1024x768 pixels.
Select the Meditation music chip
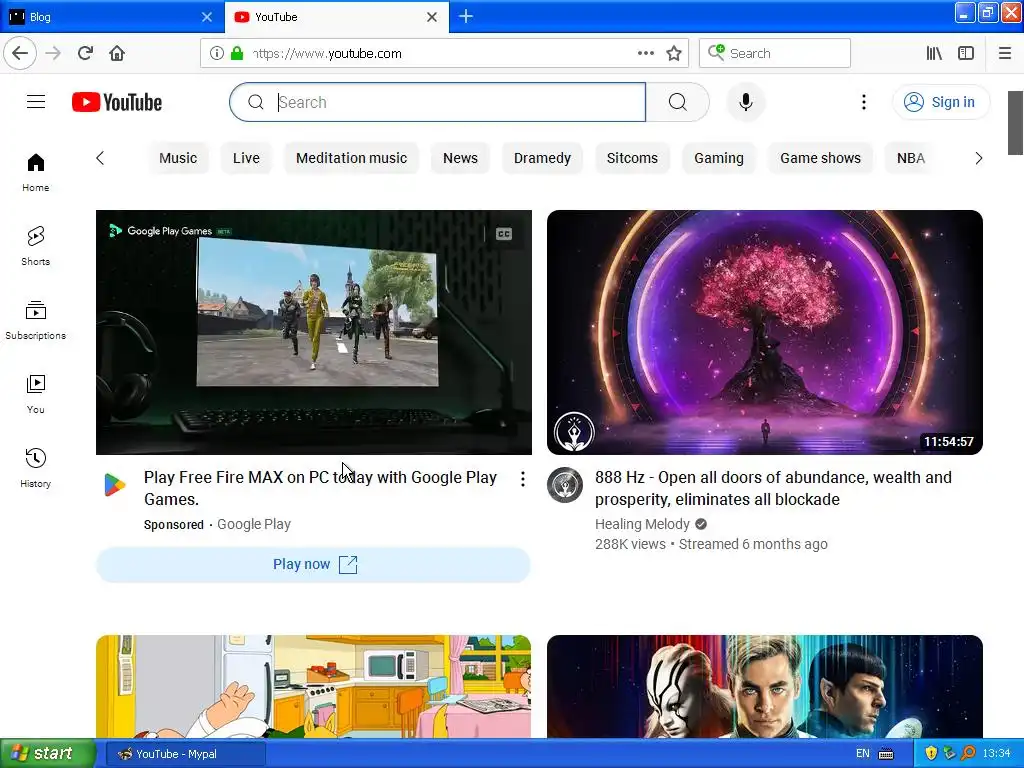point(351,158)
